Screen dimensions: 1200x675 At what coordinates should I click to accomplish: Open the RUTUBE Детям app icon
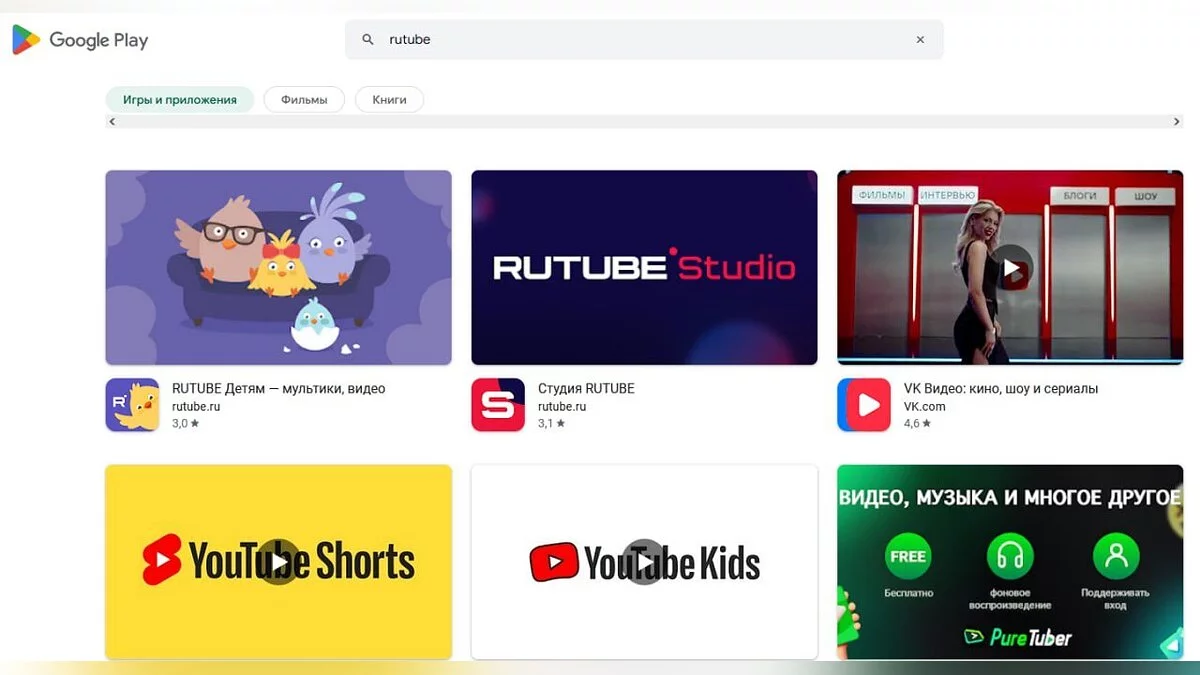pos(132,405)
